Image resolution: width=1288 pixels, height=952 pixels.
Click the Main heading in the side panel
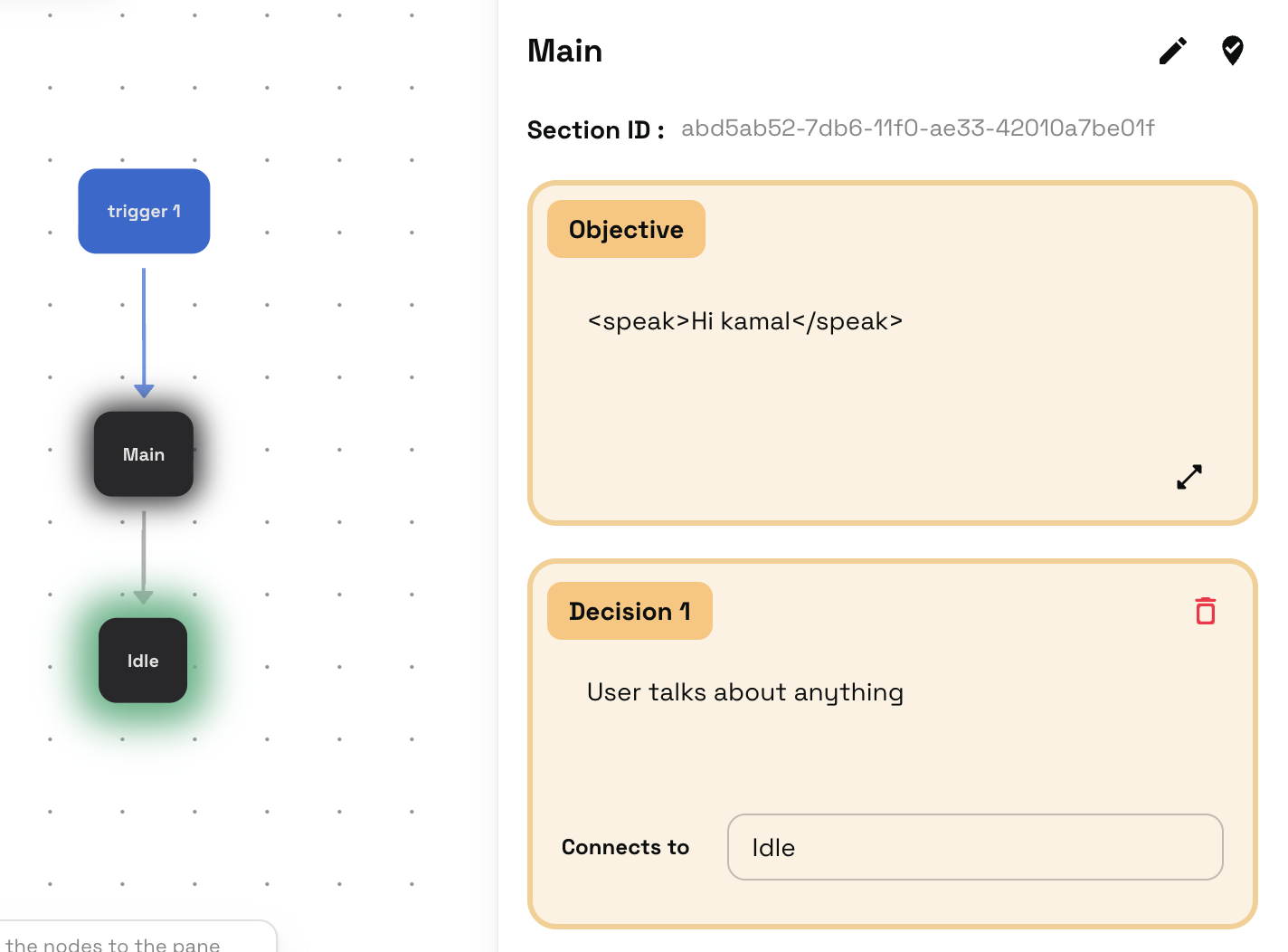point(564,51)
